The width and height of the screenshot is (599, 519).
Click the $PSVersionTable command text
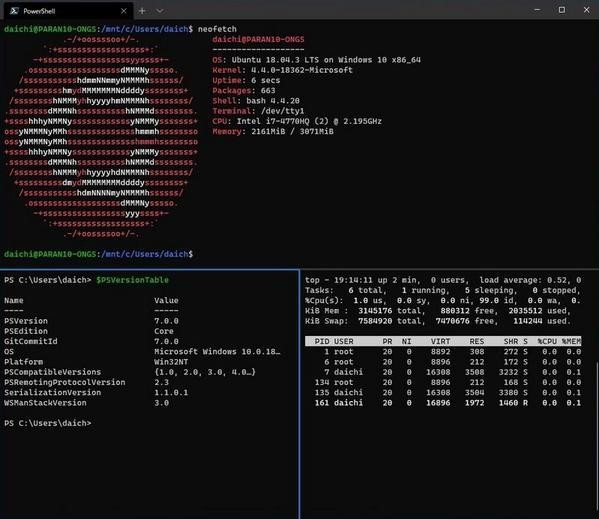(x=132, y=280)
